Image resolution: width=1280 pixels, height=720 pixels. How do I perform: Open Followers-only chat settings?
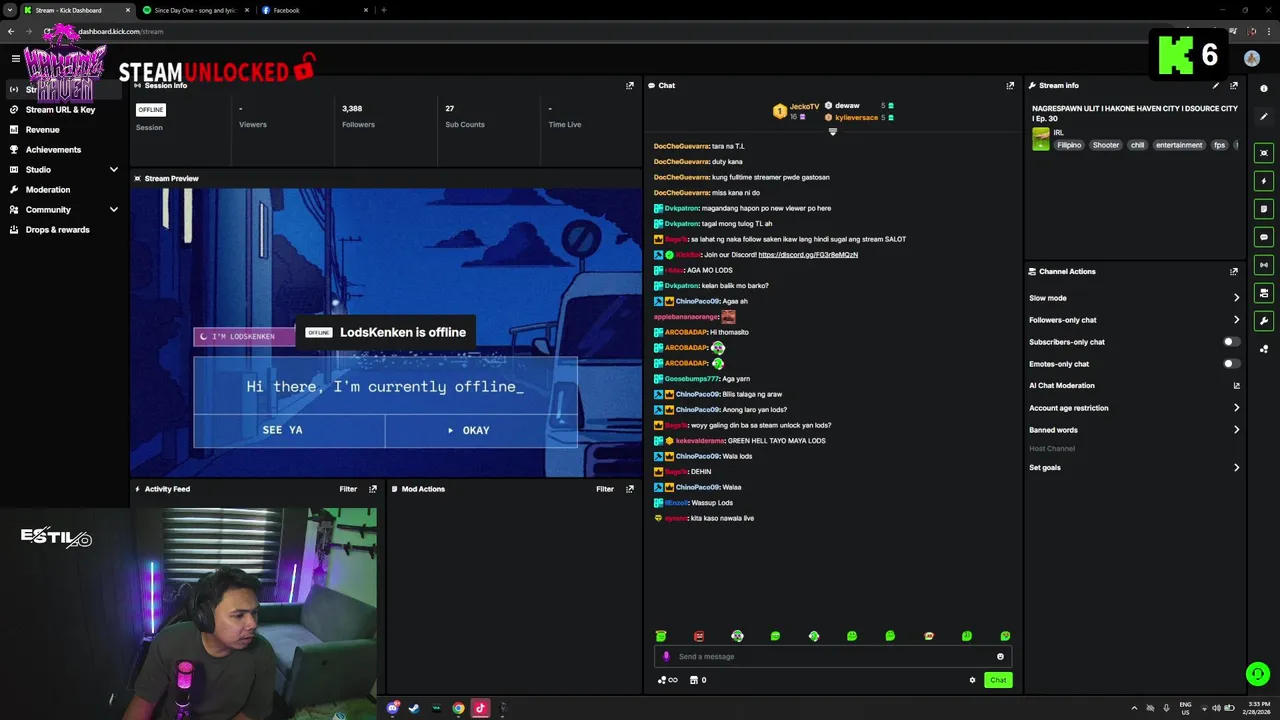(1134, 320)
